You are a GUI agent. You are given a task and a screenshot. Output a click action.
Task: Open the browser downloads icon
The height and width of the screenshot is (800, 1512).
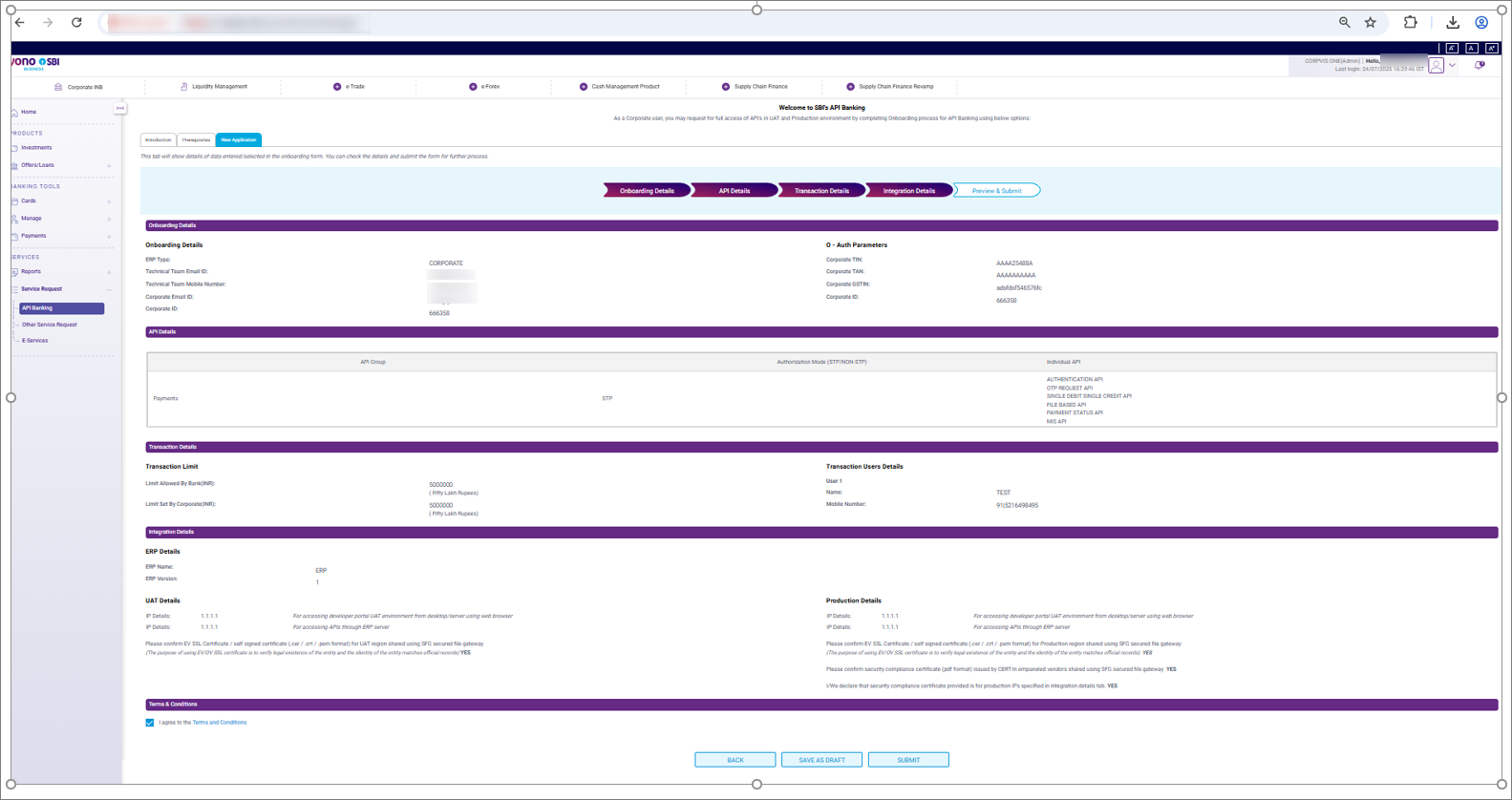click(1453, 22)
